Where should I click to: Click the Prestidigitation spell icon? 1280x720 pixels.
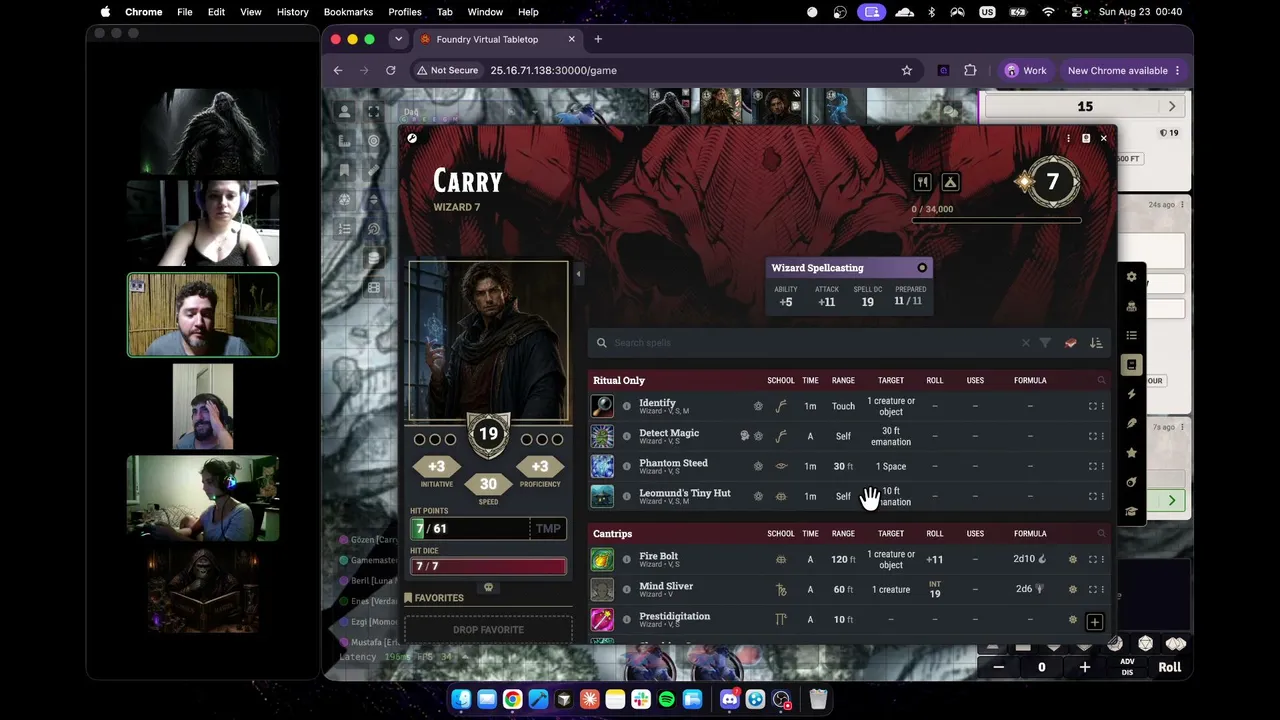click(602, 619)
